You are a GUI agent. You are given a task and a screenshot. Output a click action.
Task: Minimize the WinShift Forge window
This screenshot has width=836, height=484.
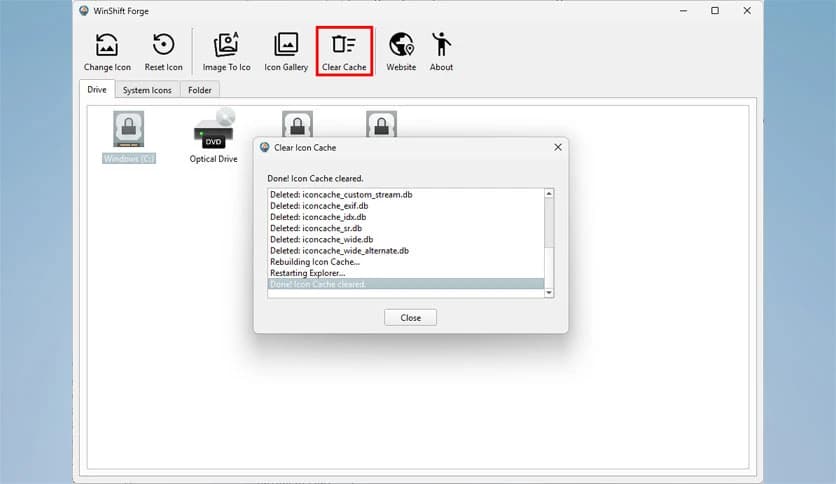click(683, 11)
